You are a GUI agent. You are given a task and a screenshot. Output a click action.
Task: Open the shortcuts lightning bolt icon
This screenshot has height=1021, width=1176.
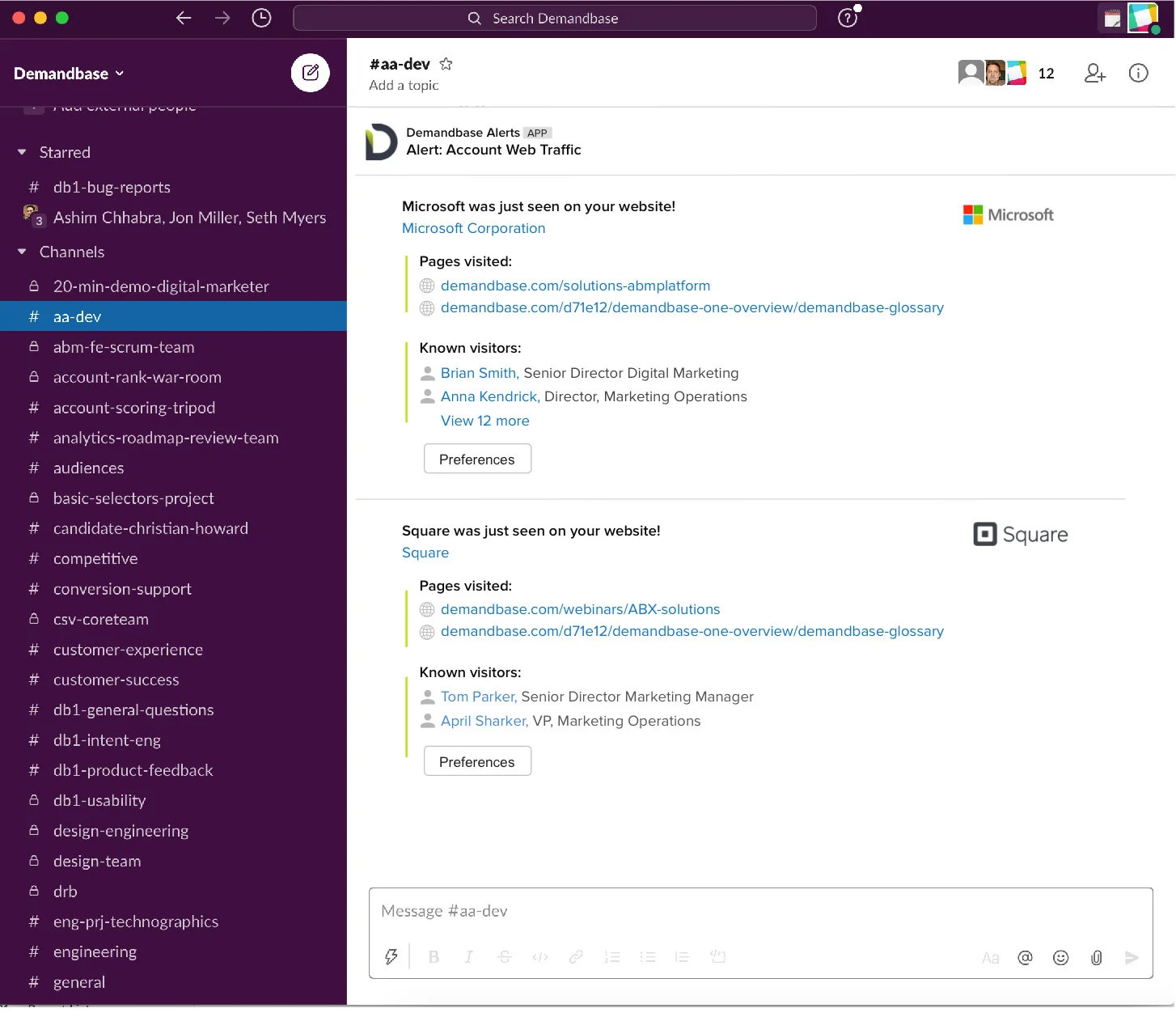(x=391, y=957)
